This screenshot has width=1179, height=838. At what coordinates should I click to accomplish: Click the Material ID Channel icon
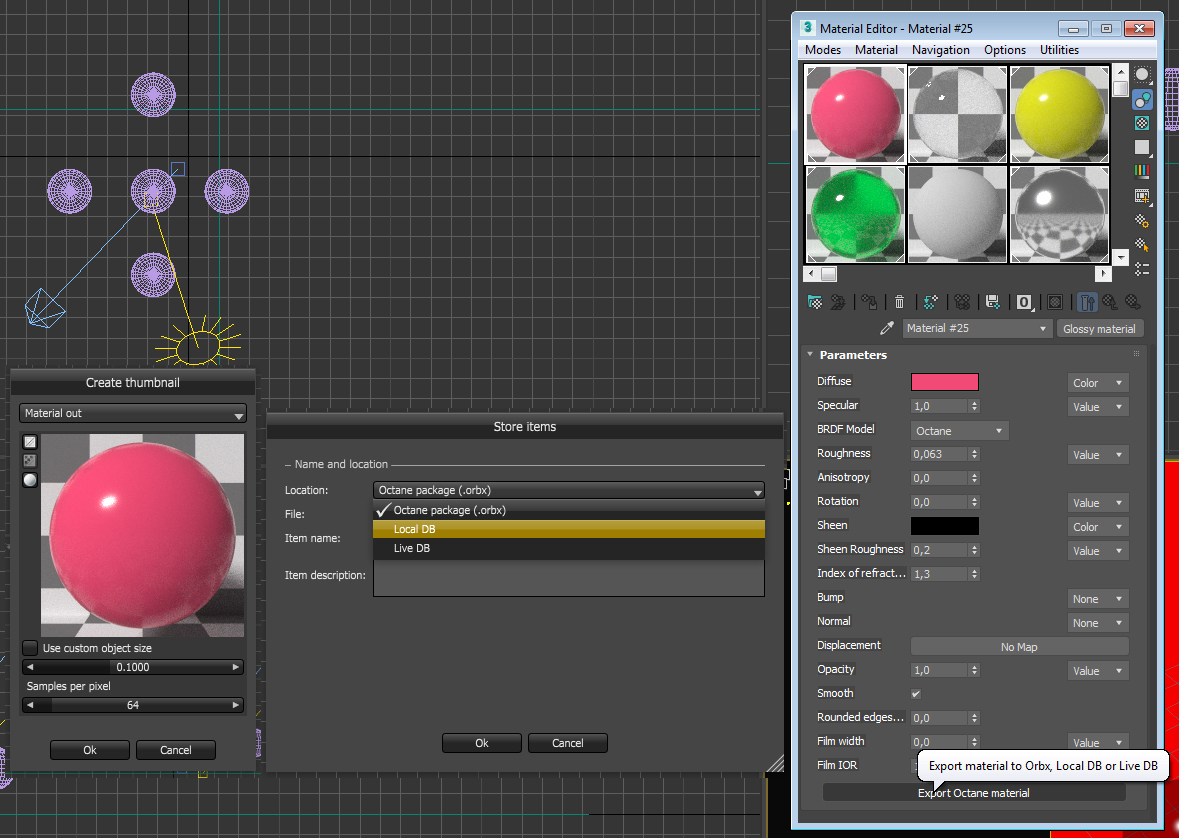pyautogui.click(x=1024, y=302)
